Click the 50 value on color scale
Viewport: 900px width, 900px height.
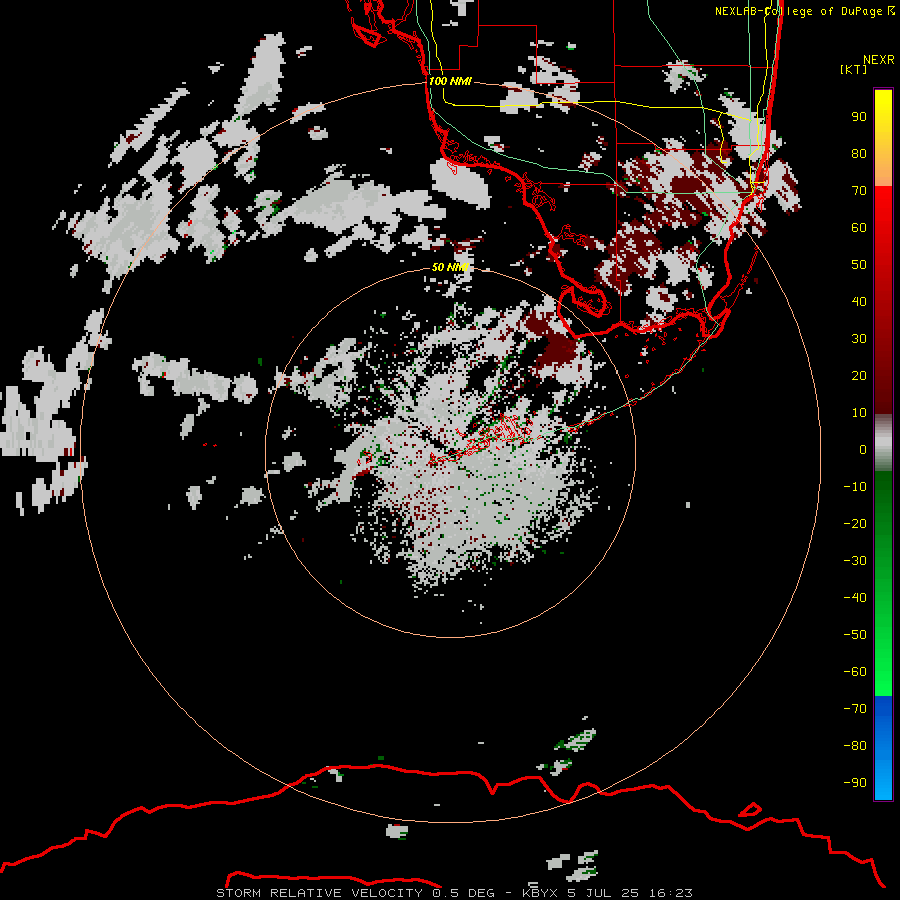point(859,265)
